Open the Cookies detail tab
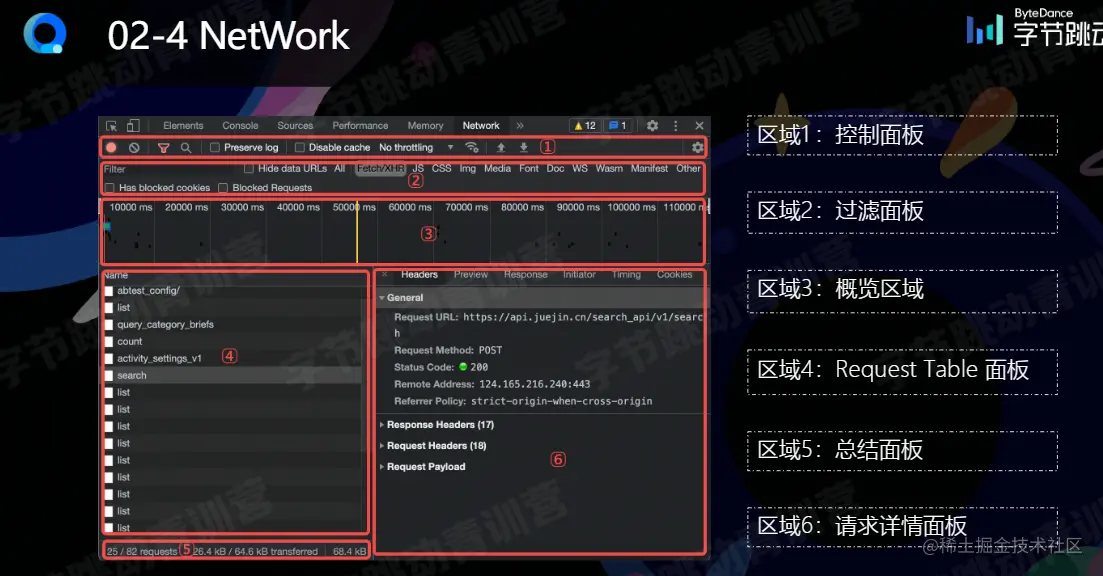Viewport: 1103px width, 576px height. point(675,275)
